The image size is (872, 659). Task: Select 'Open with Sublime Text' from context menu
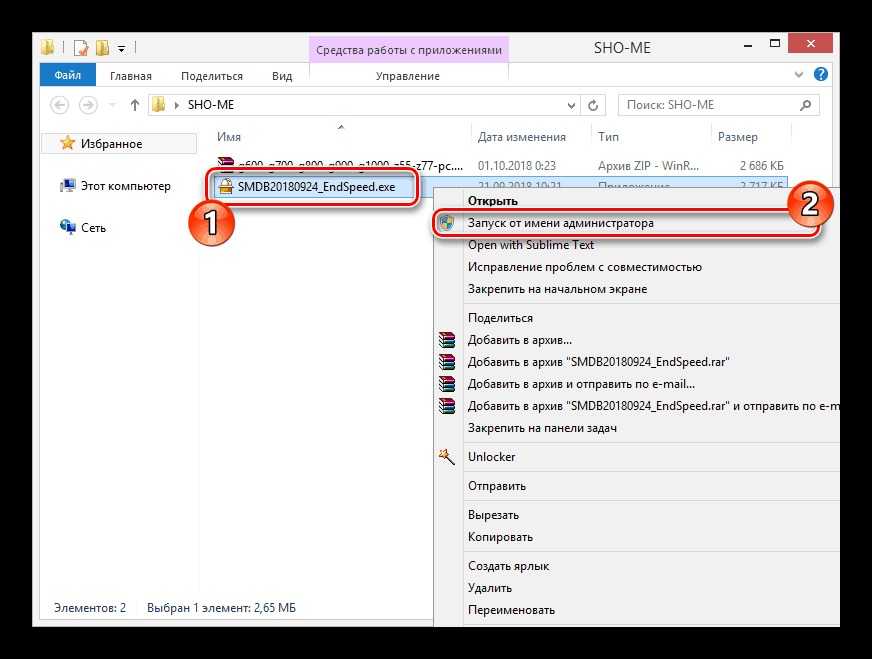[530, 245]
